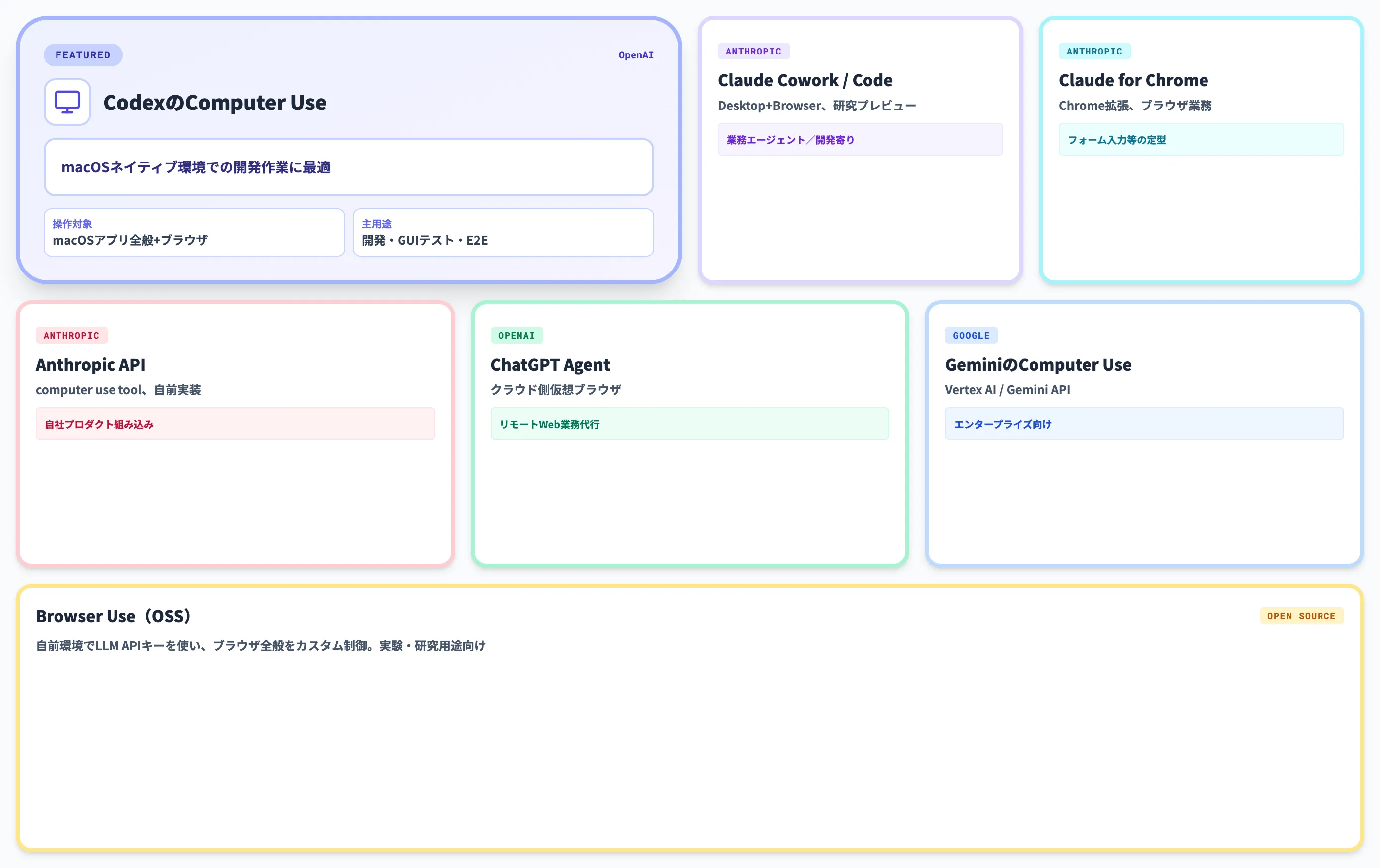Click the 業務エージェント／開発寄り tag

(860, 139)
